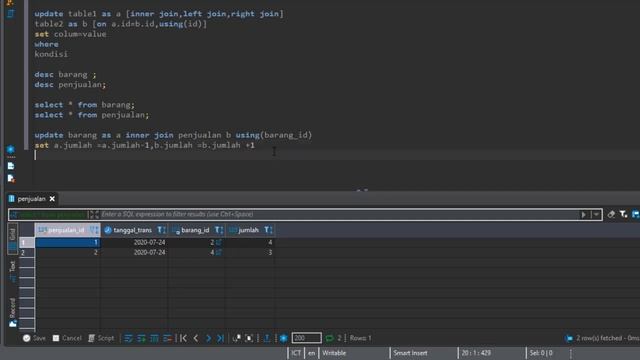Open the custom filters funnel icon
Screen dimensions: 640x360
(623, 214)
